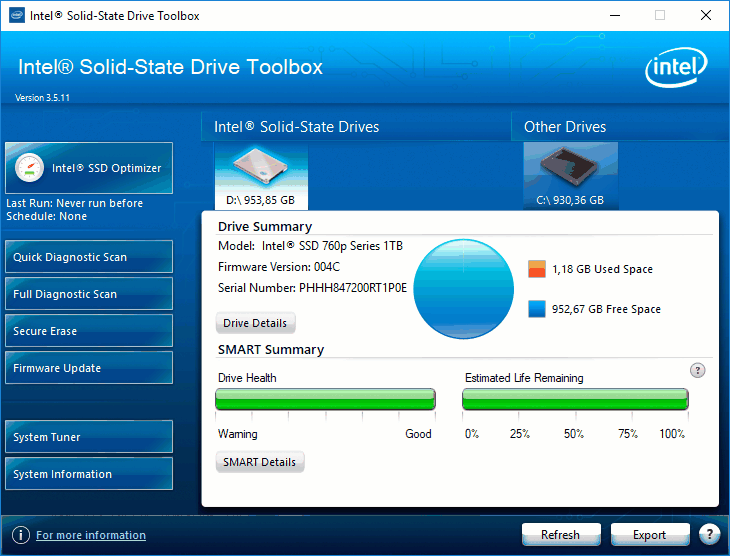Click the information circle icon at bottom left
The height and width of the screenshot is (556, 730).
tap(20, 535)
